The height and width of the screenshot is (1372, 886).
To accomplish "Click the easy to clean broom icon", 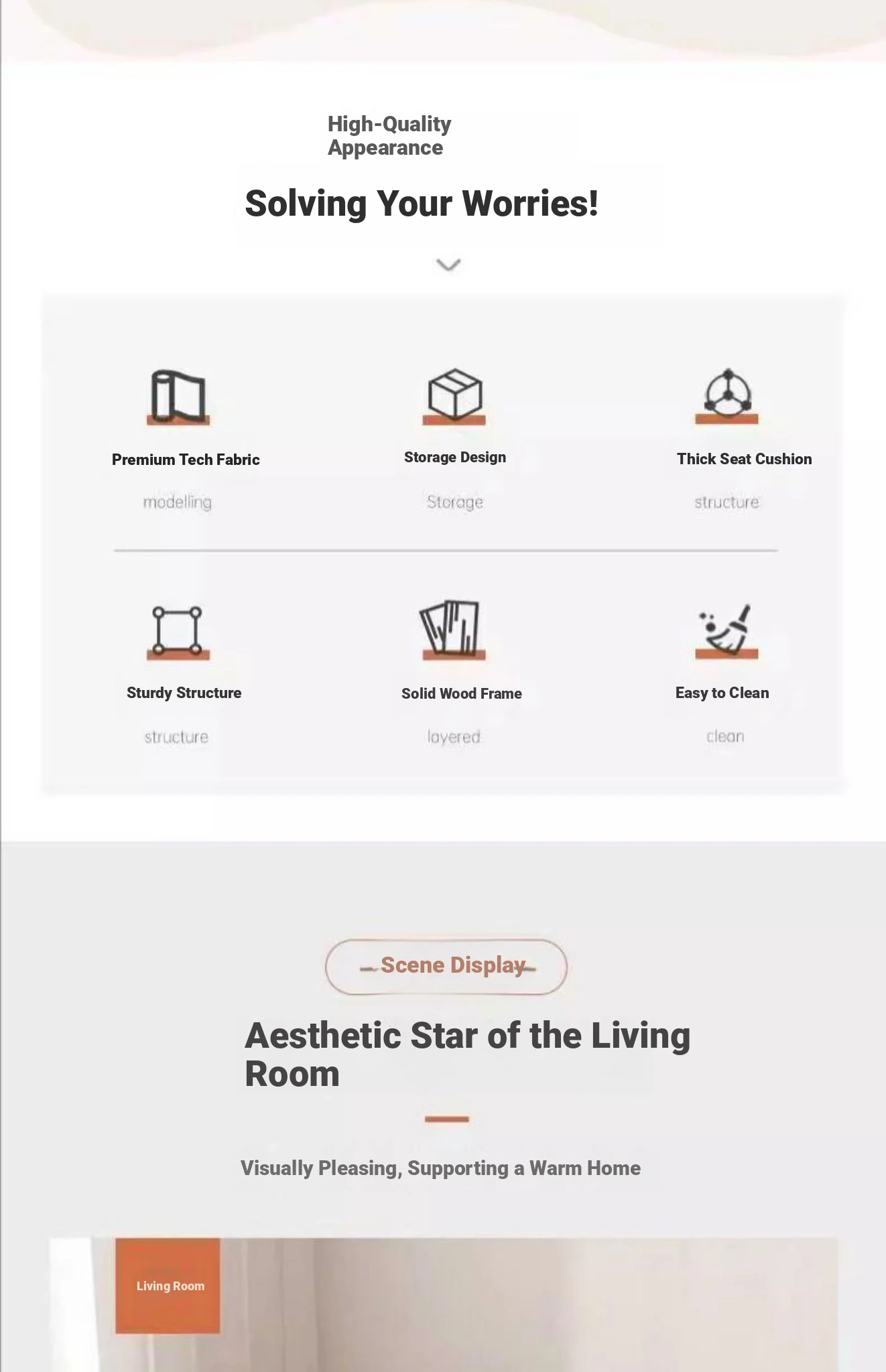I will click(726, 630).
